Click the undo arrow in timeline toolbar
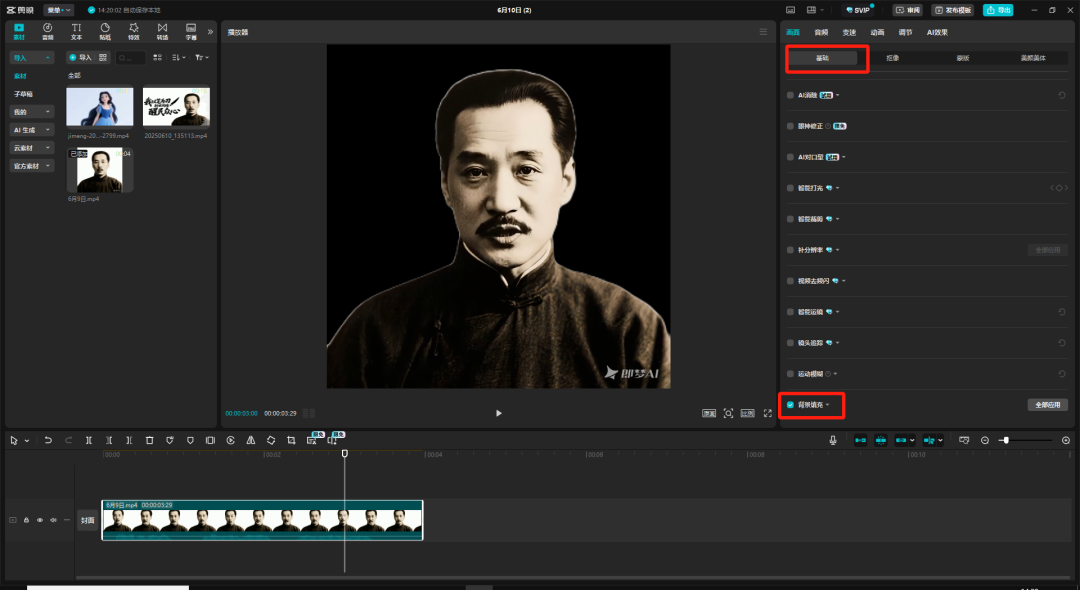 point(49,440)
